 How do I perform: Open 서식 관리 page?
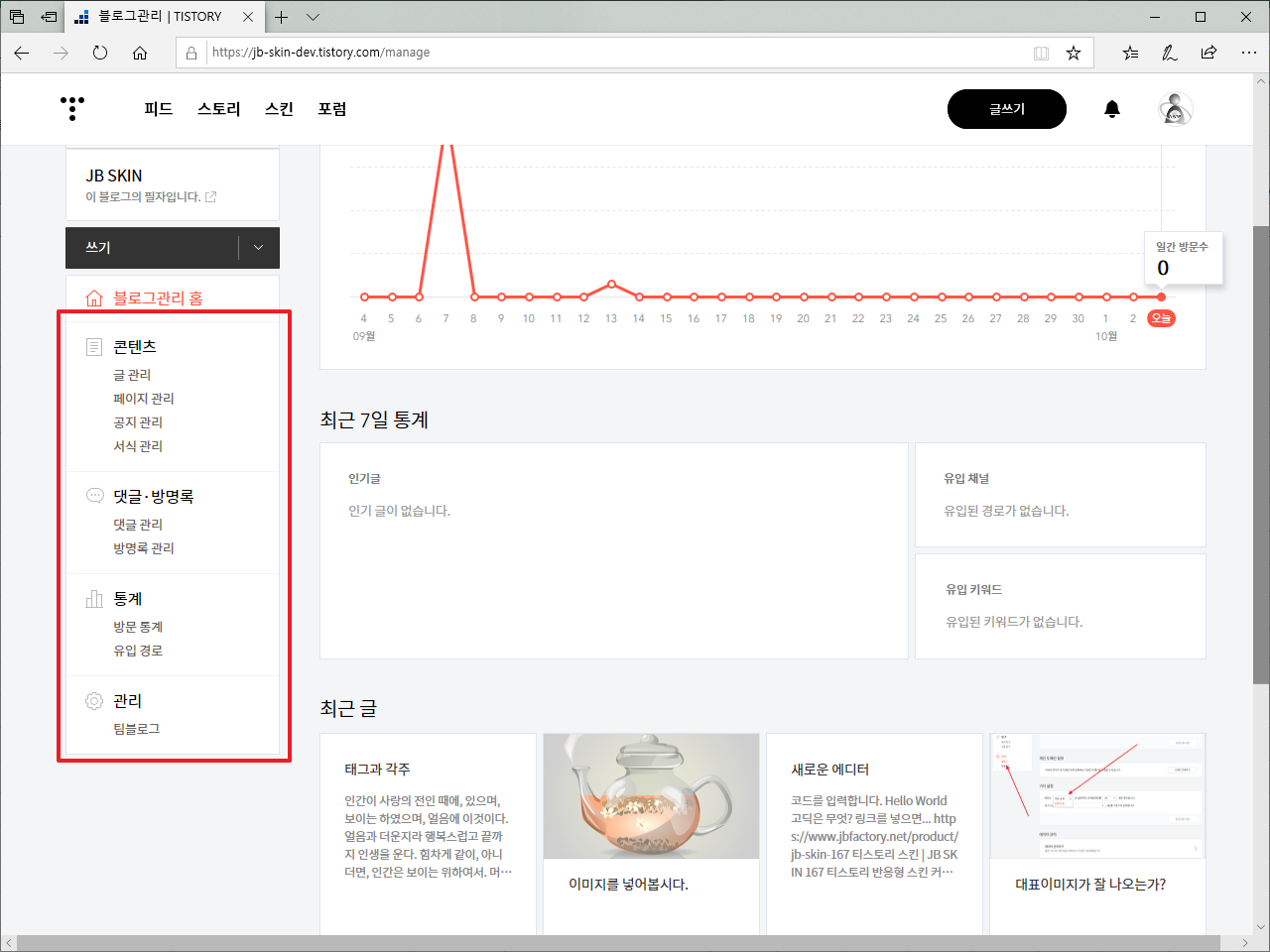pyautogui.click(x=138, y=446)
